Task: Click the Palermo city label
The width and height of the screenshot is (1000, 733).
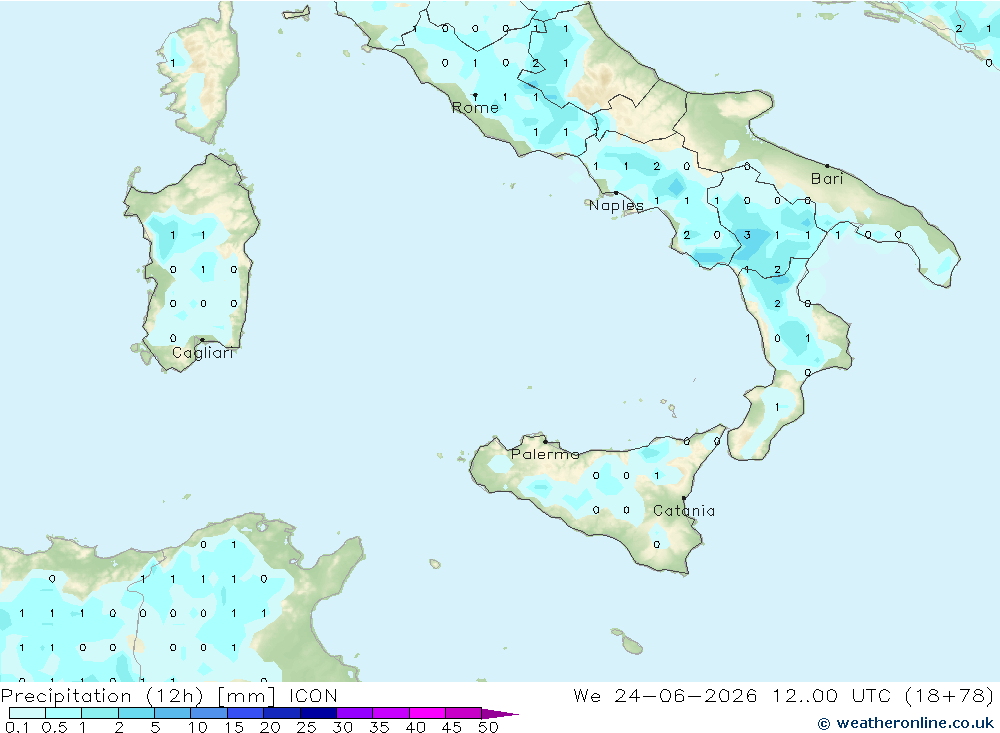Action: point(545,454)
